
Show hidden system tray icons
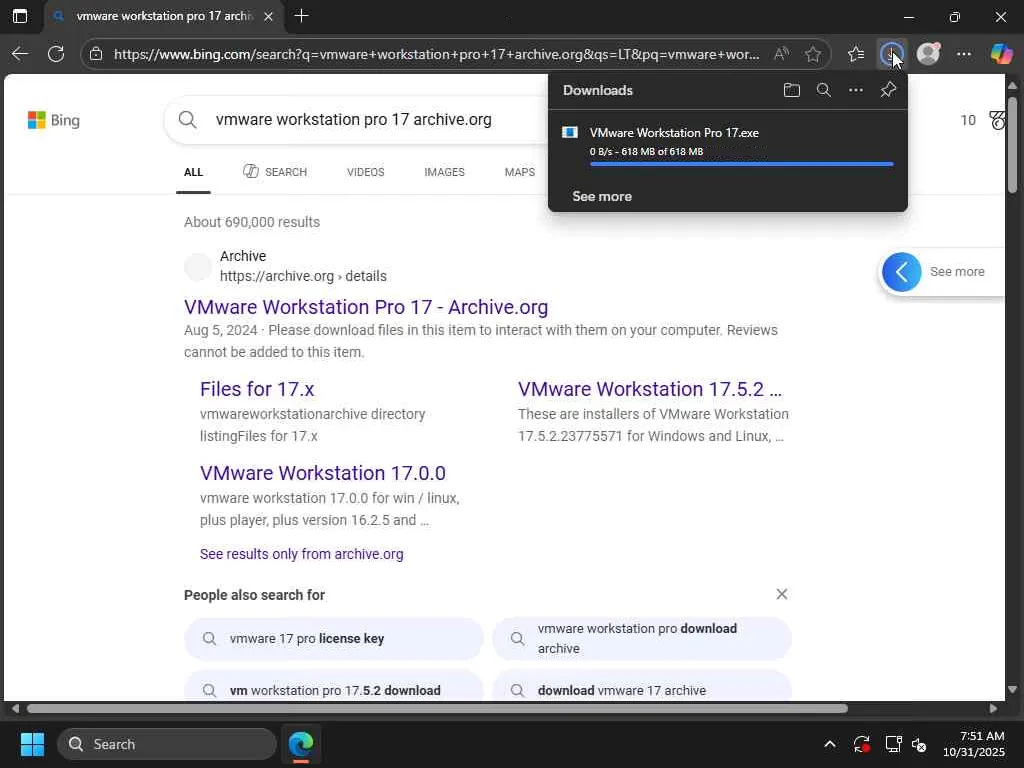pos(829,744)
